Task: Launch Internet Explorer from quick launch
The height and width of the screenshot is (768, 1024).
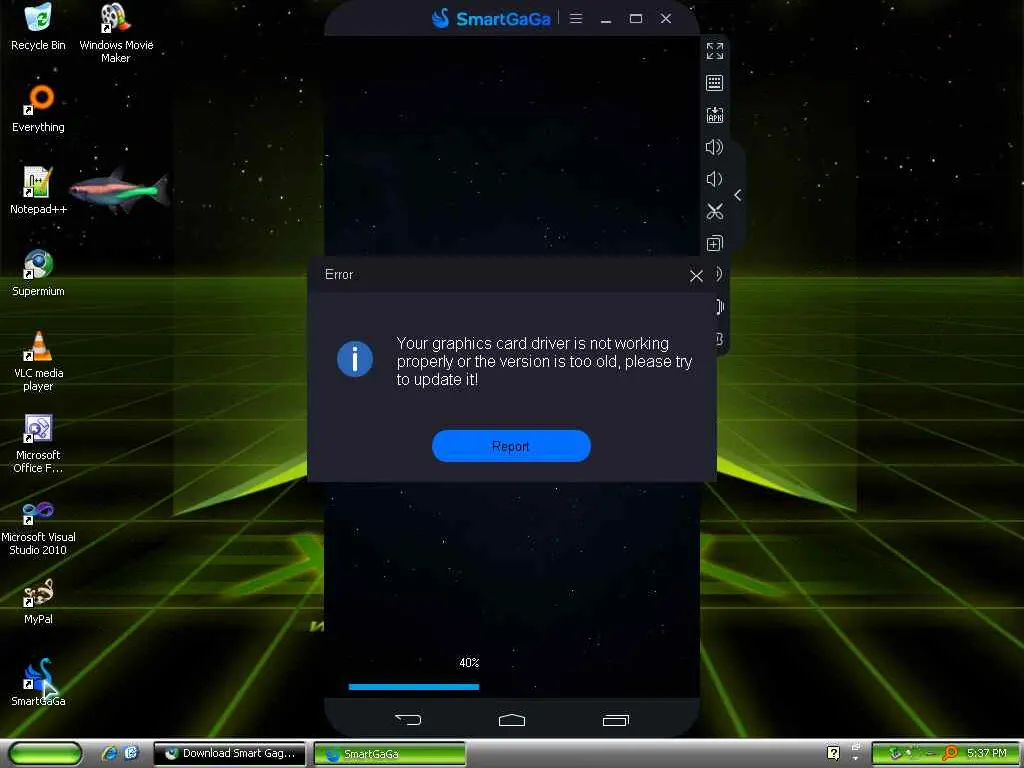Action: pos(109,753)
